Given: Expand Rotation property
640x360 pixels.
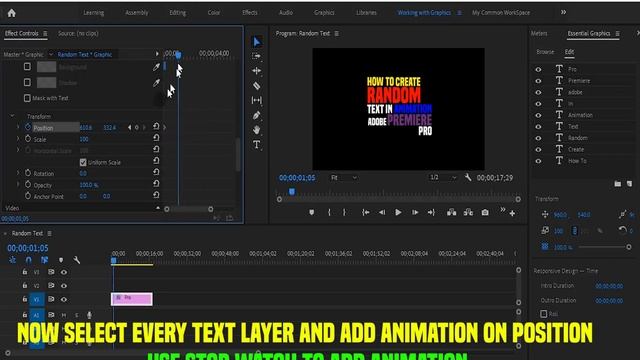Looking at the screenshot, I should (18, 173).
